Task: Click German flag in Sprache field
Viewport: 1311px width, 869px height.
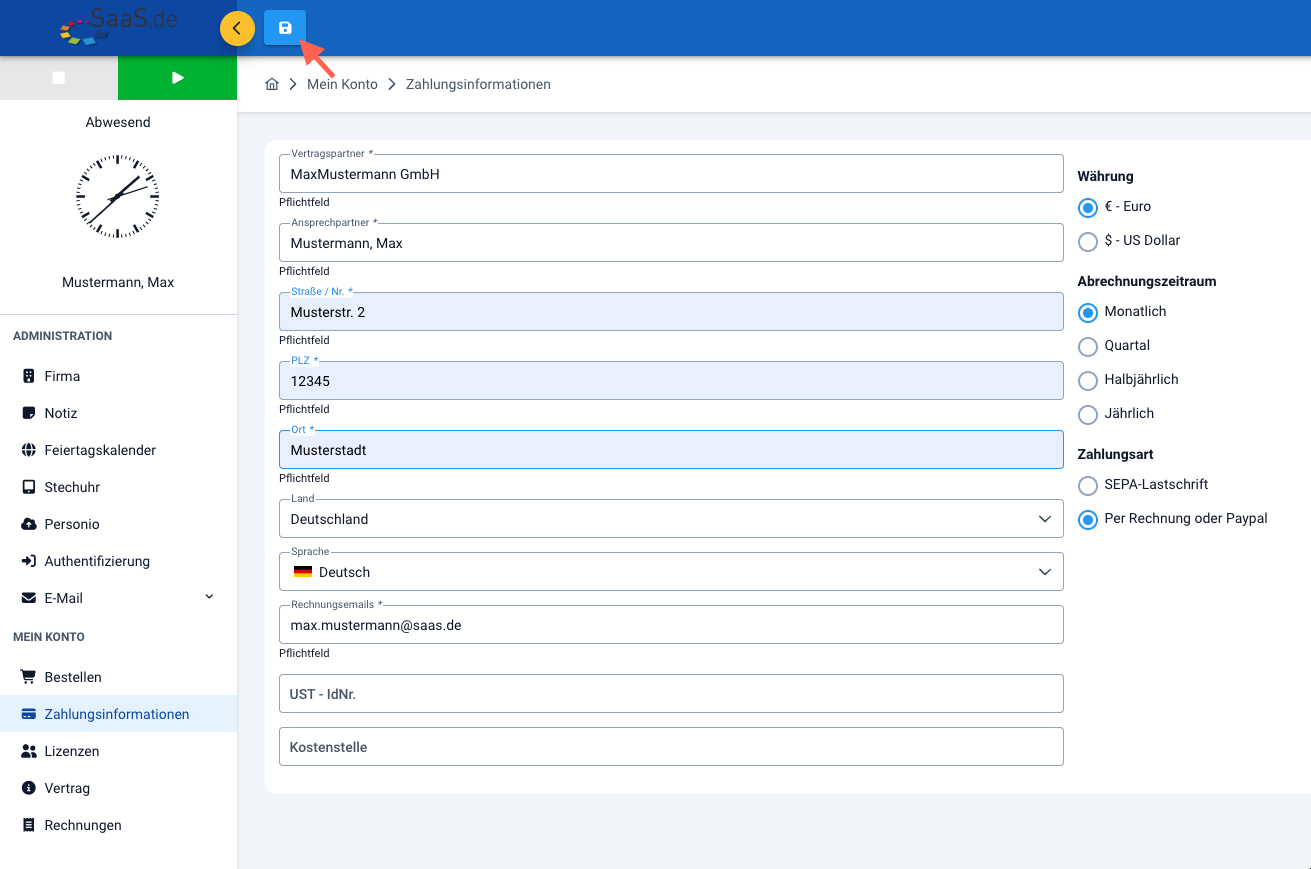Action: [302, 572]
